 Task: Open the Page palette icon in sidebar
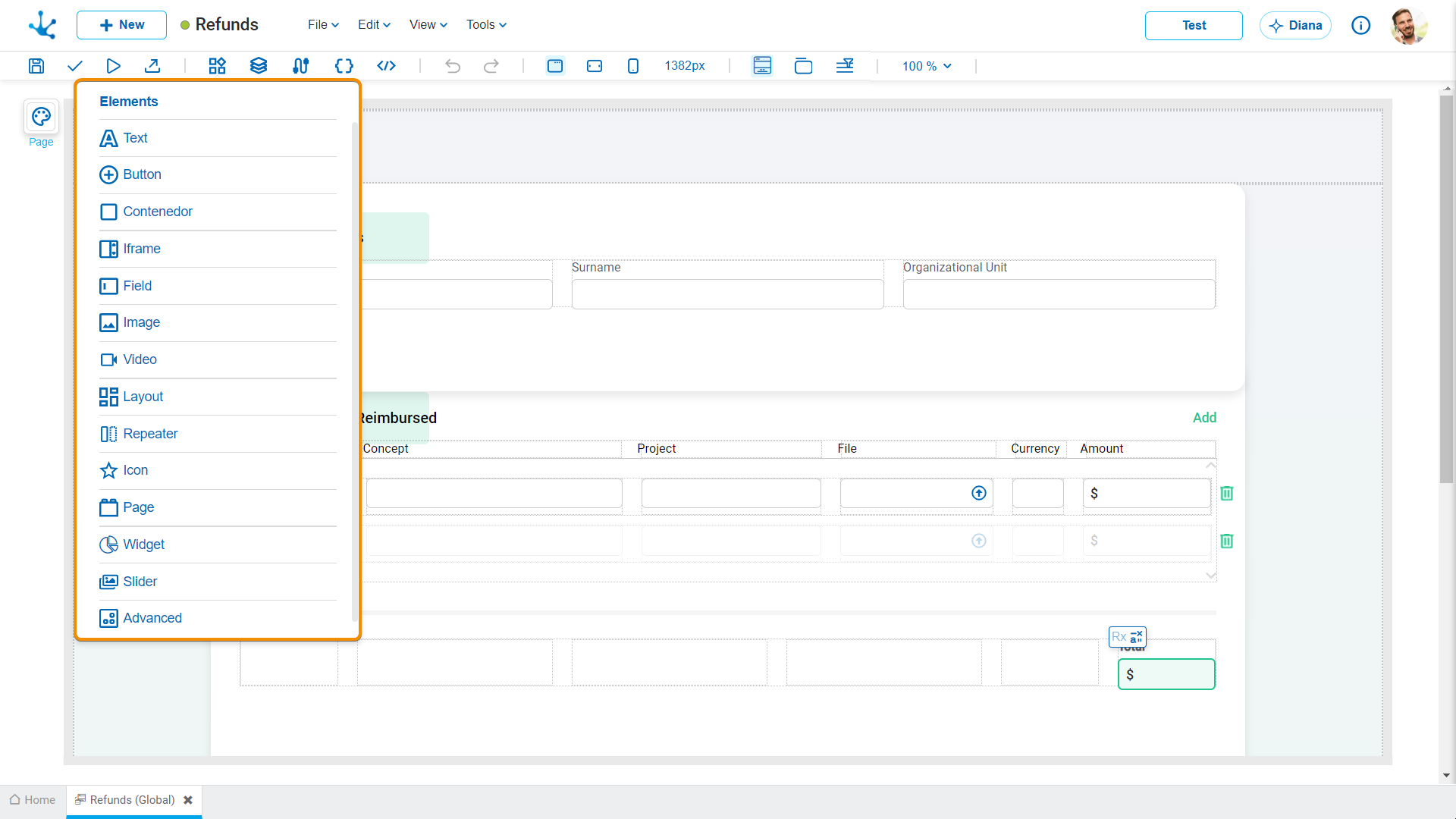[41, 117]
